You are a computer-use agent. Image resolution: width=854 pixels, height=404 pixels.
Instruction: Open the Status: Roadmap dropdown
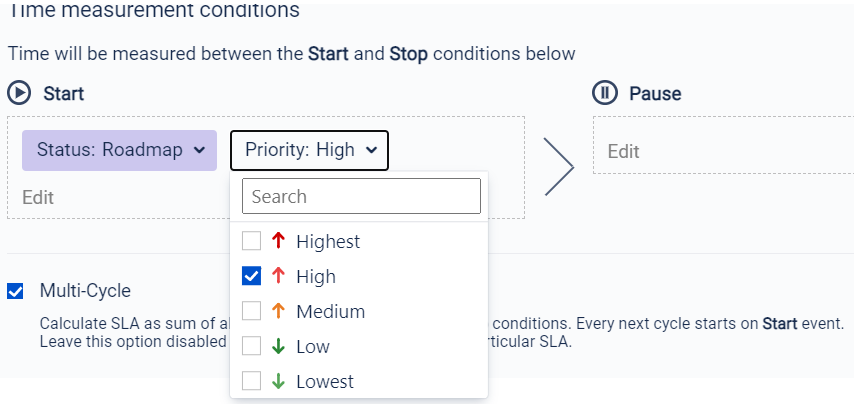(x=119, y=150)
